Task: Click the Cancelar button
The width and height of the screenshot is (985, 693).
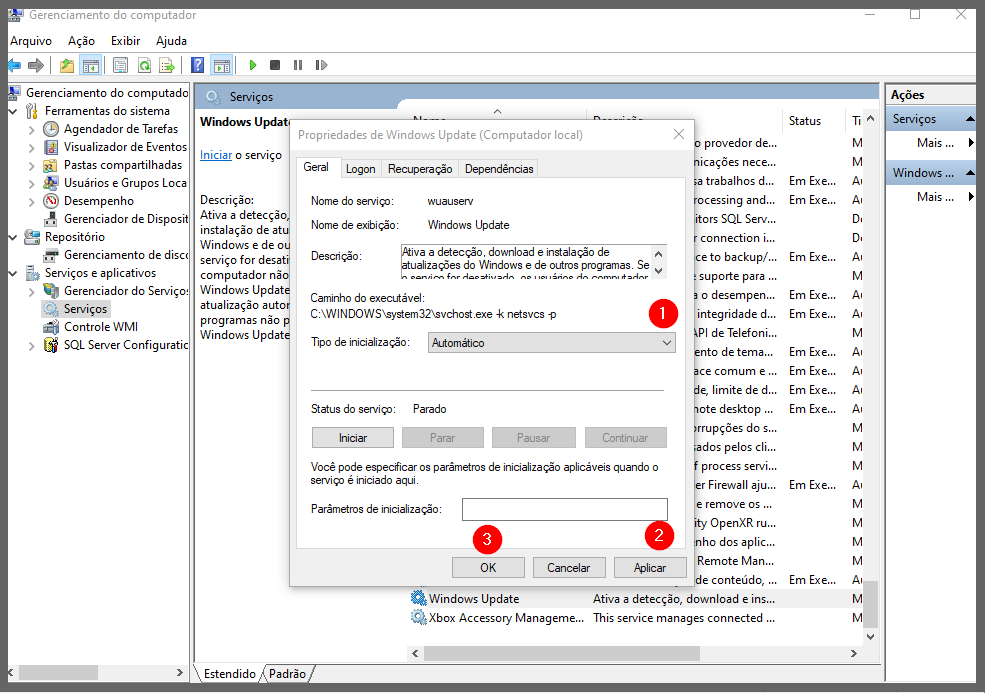Action: pos(569,568)
